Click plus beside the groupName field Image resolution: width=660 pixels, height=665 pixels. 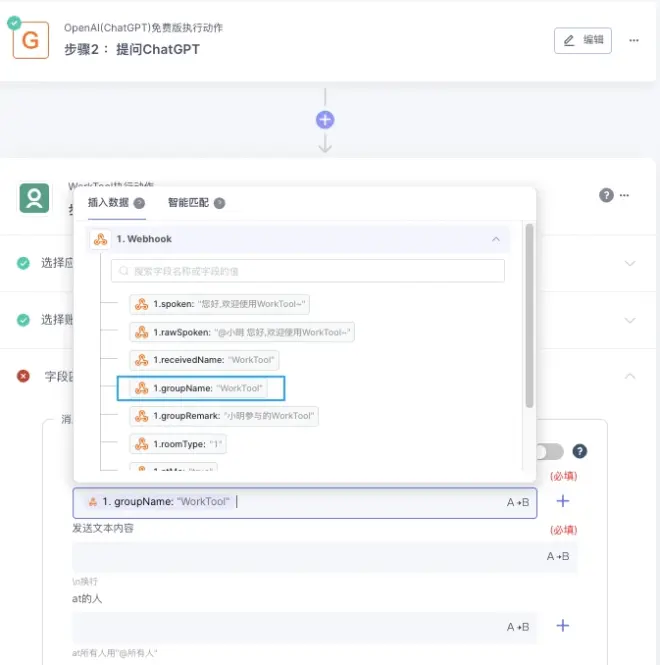tap(563, 501)
